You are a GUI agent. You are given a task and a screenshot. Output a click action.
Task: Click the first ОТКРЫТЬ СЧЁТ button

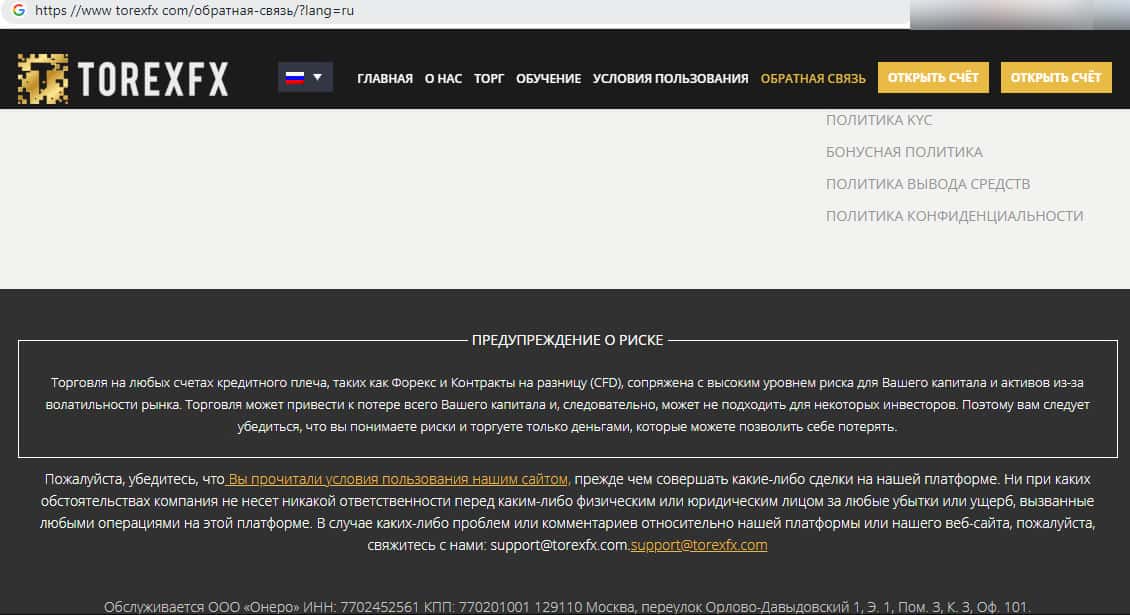coord(933,77)
